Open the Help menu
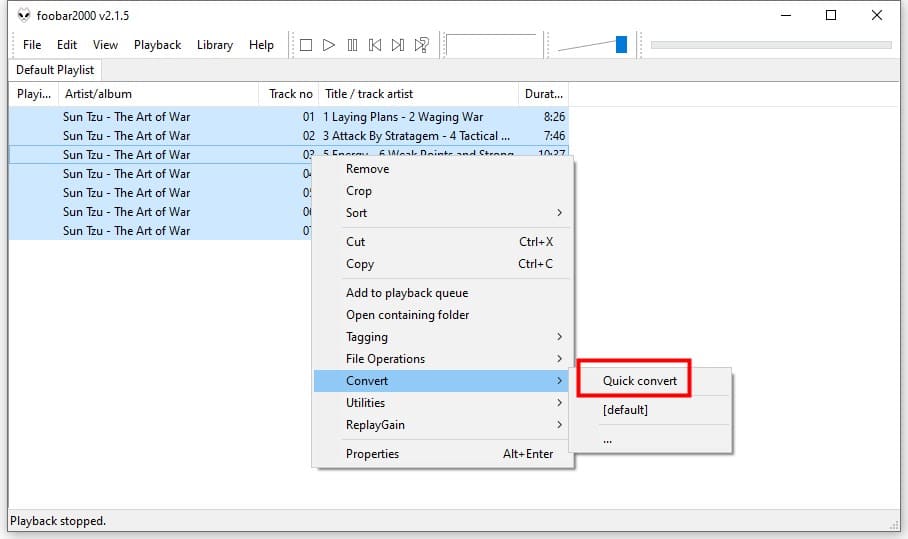The height and width of the screenshot is (539, 908). (x=261, y=45)
